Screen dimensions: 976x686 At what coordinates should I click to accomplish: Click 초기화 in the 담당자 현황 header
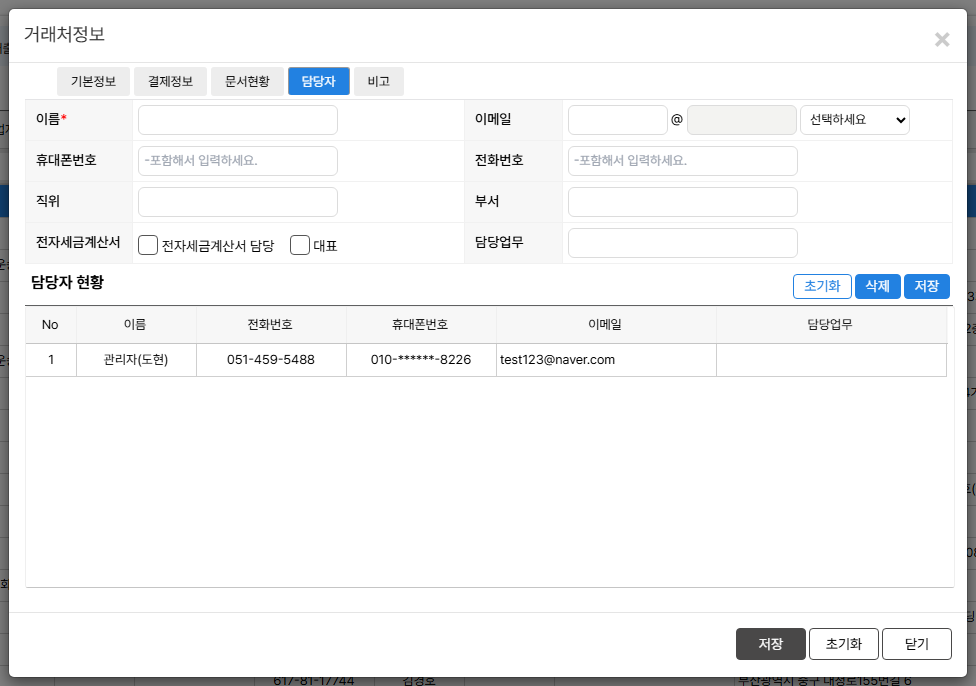822,286
